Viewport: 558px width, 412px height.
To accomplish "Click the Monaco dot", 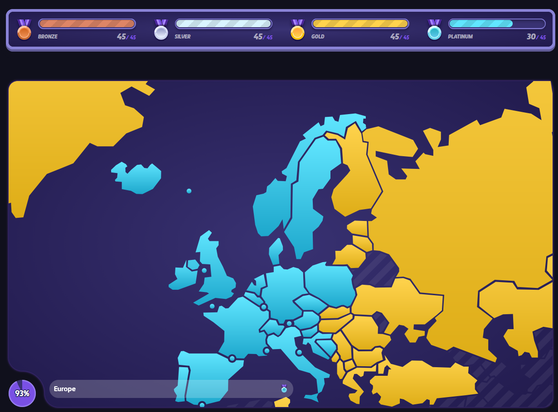I will point(267,351).
